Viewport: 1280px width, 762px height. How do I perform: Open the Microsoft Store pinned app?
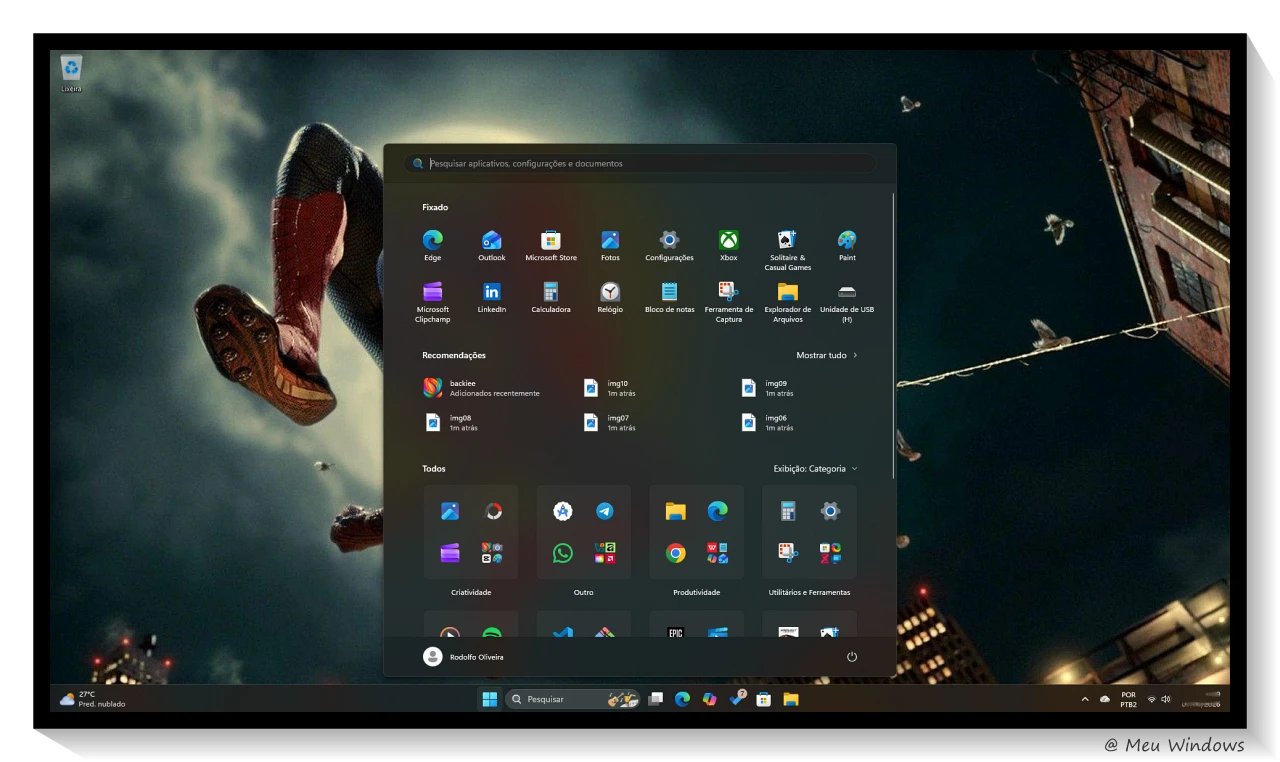(x=551, y=241)
